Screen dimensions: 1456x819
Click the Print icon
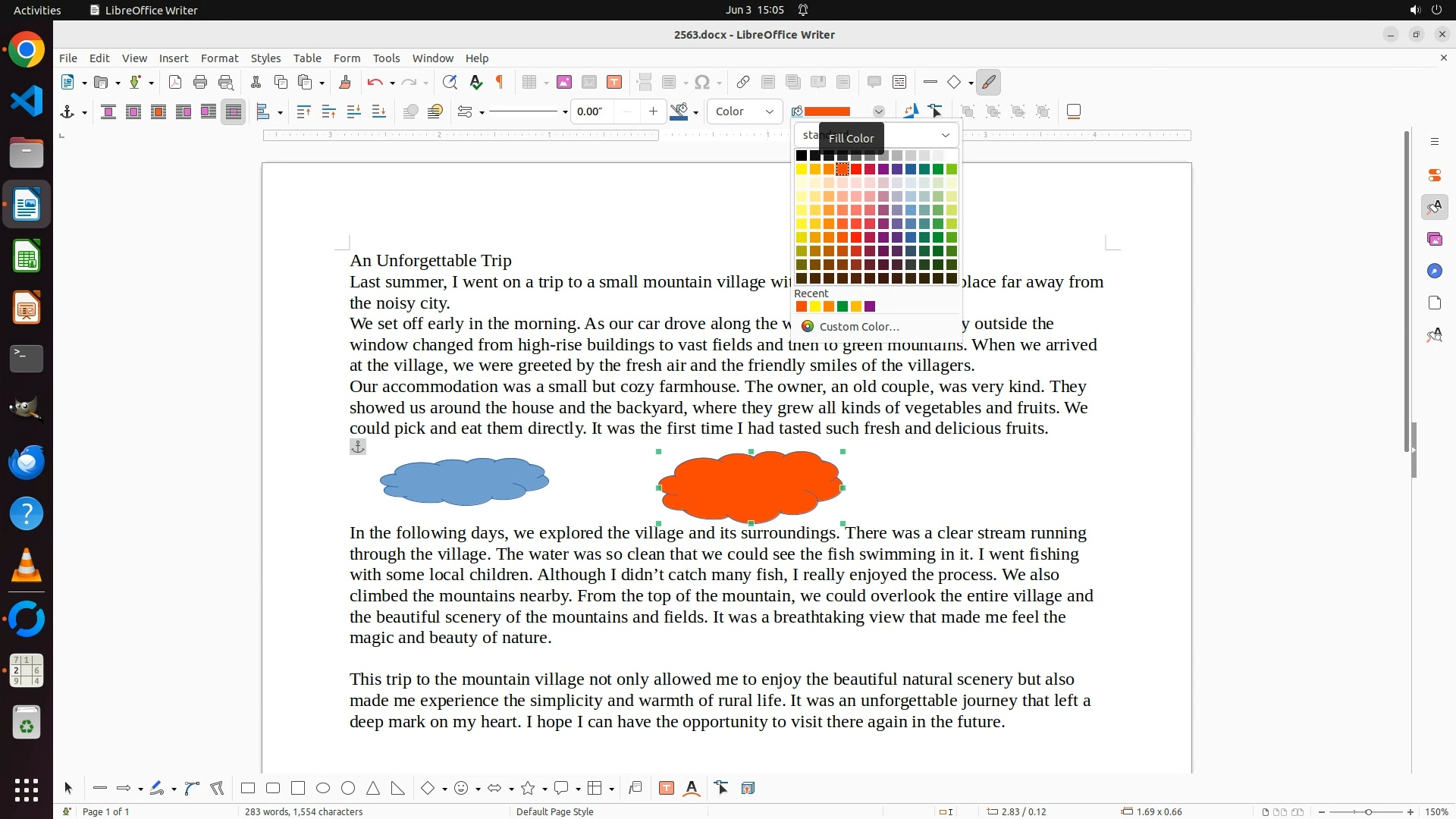[200, 83]
